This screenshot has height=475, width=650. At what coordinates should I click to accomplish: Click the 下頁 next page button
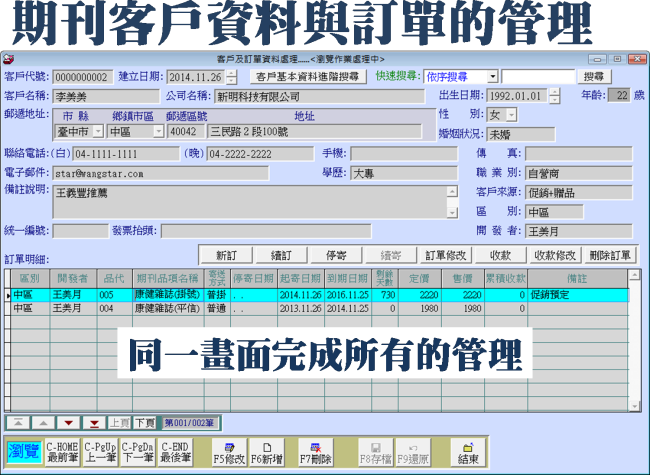(x=144, y=423)
